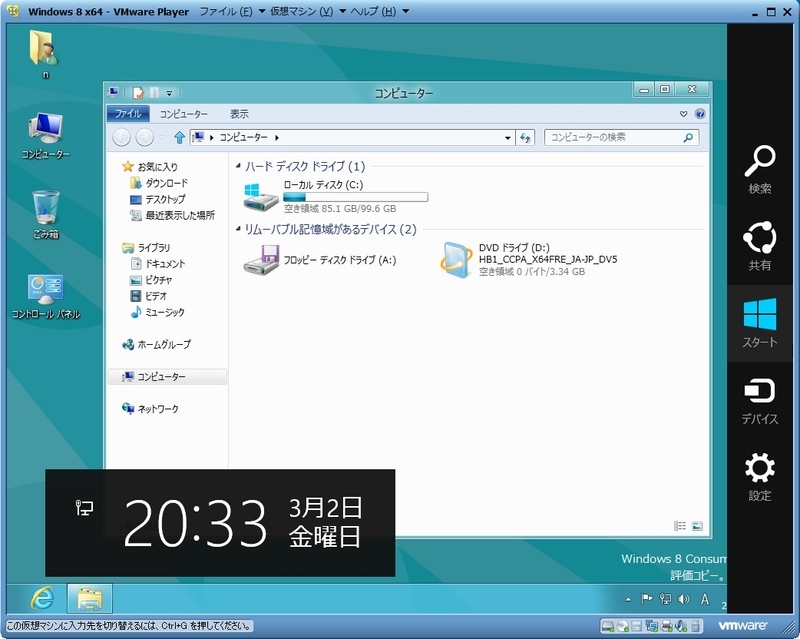Click the properties icon in quick access toolbar
Screen dimensions: 800x639
click(138, 92)
